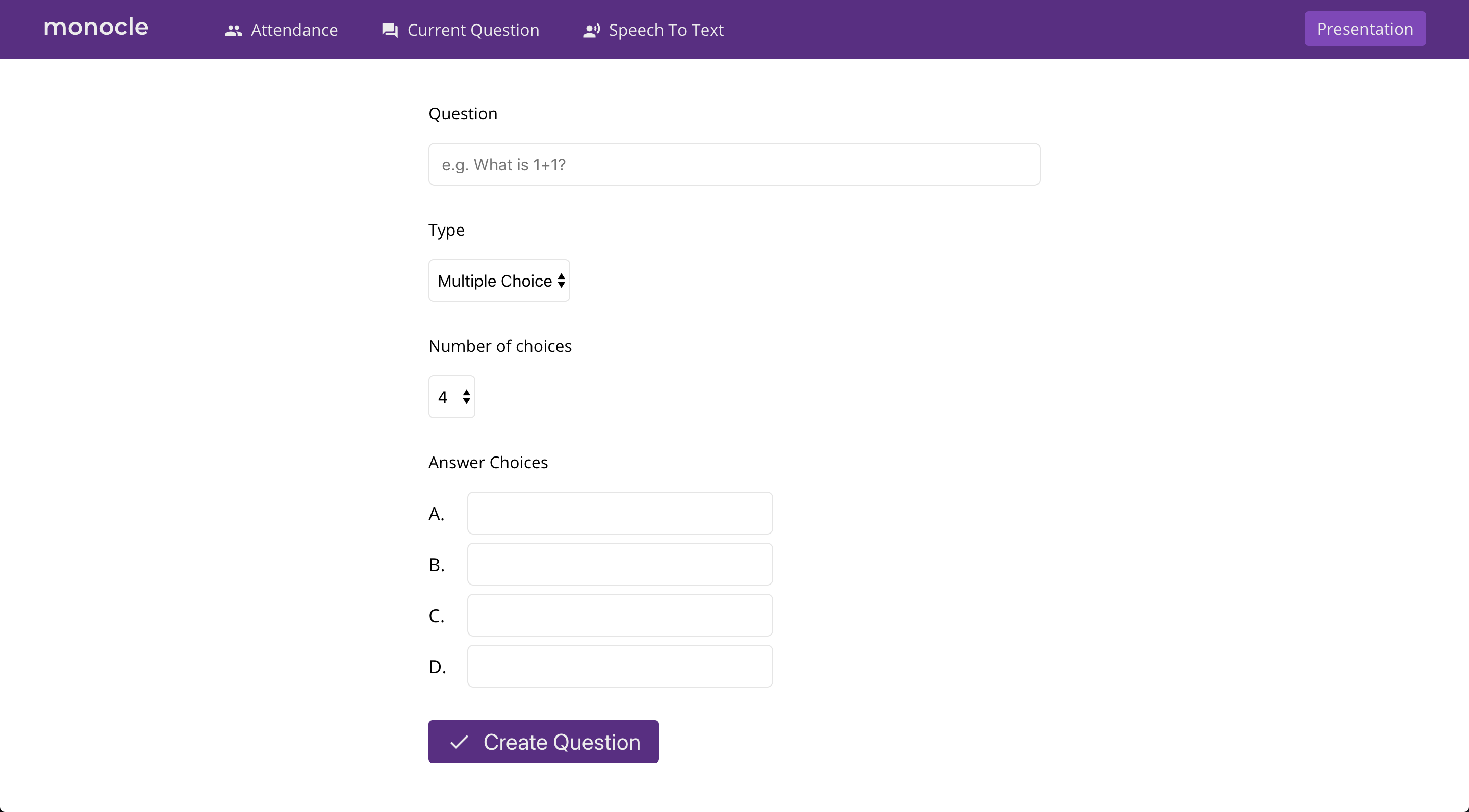Click answer choice B input field

tap(620, 564)
